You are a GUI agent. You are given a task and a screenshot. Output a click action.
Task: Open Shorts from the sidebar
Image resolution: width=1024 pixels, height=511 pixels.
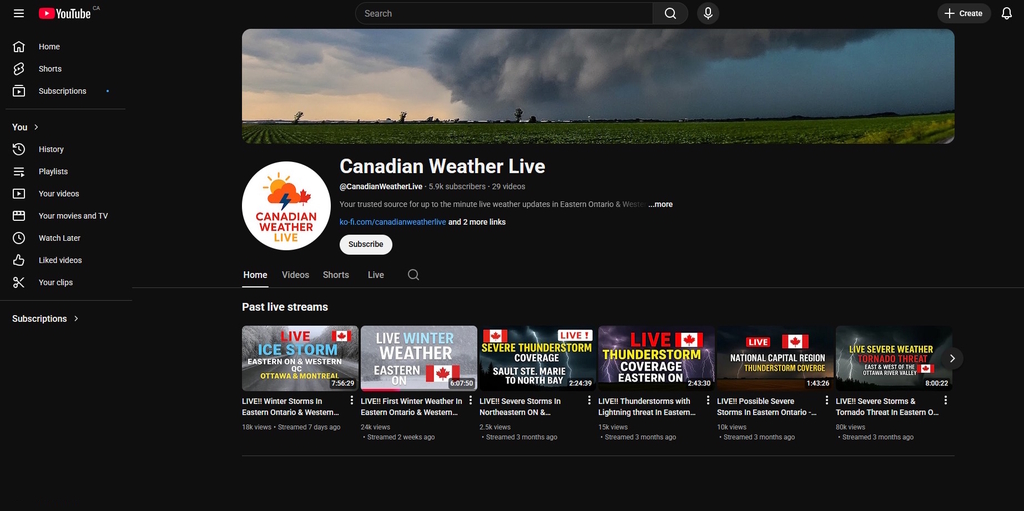[50, 69]
